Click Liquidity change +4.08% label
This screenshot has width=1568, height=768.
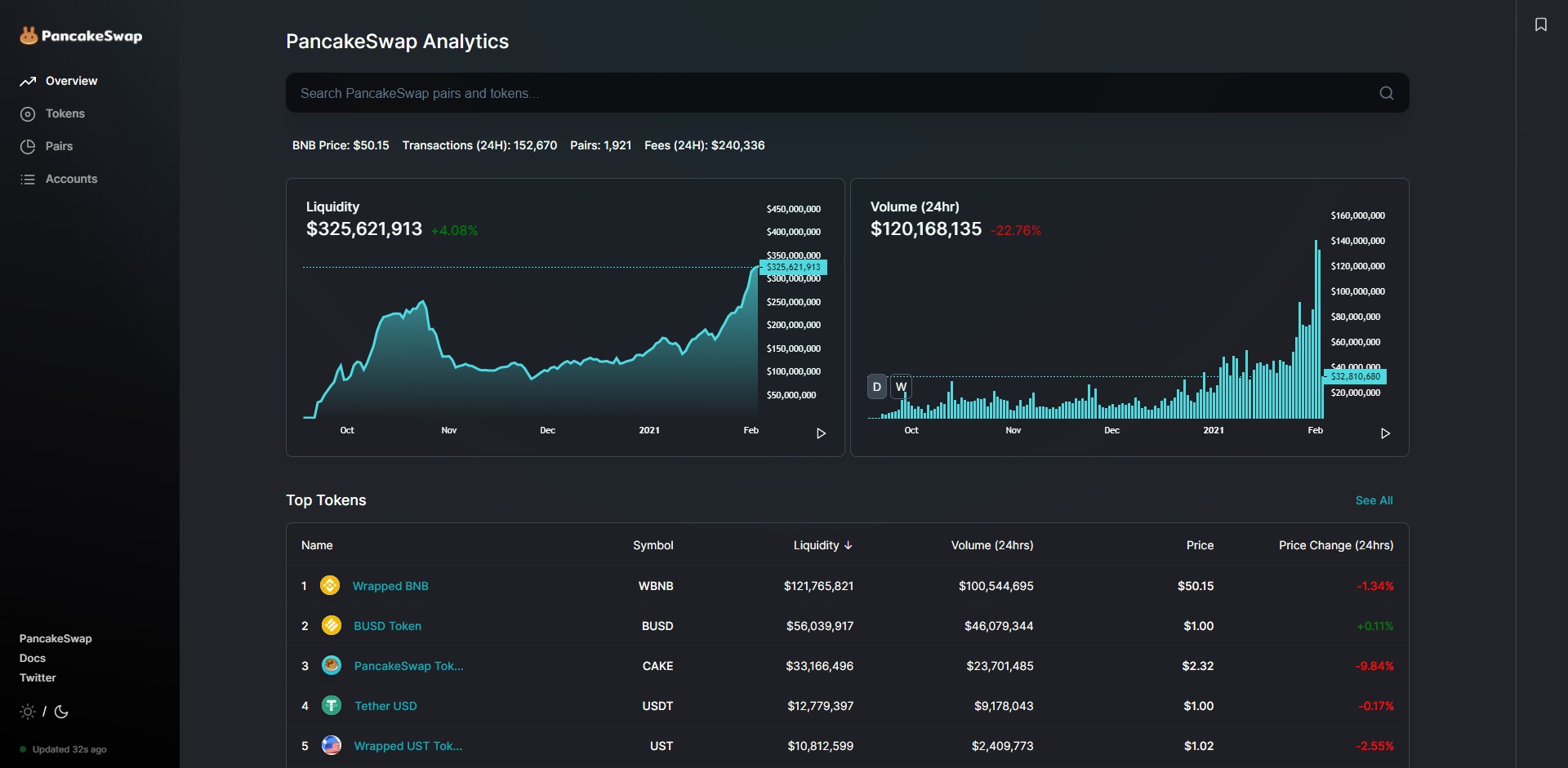pyautogui.click(x=454, y=231)
